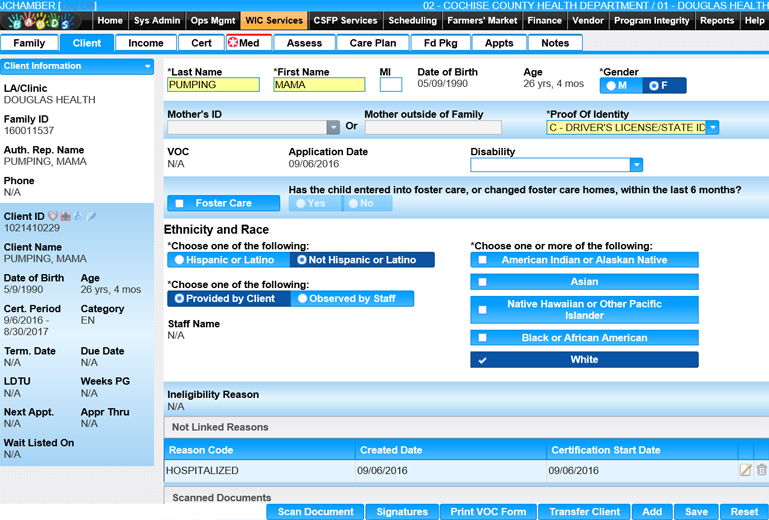
Task: Click the Scan Document button
Action: tap(315, 512)
